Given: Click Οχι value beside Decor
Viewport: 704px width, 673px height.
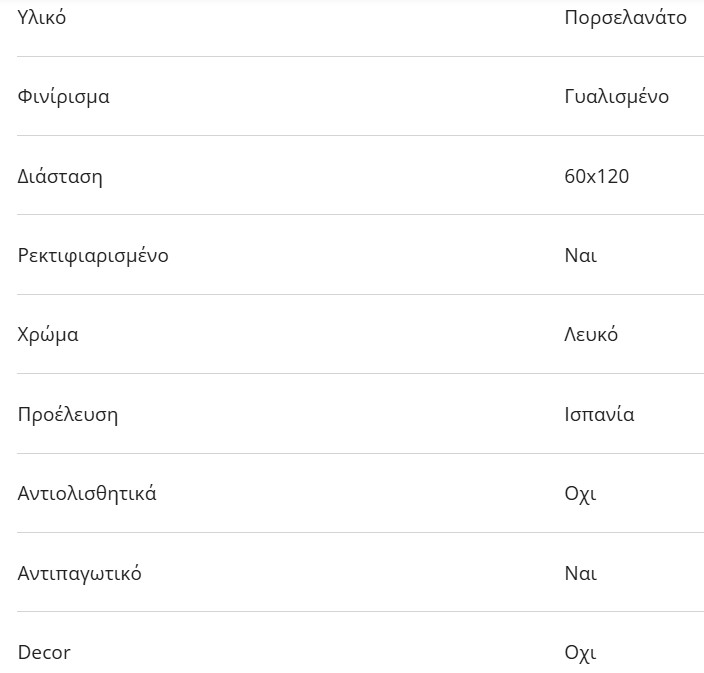Looking at the screenshot, I should pos(580,653).
